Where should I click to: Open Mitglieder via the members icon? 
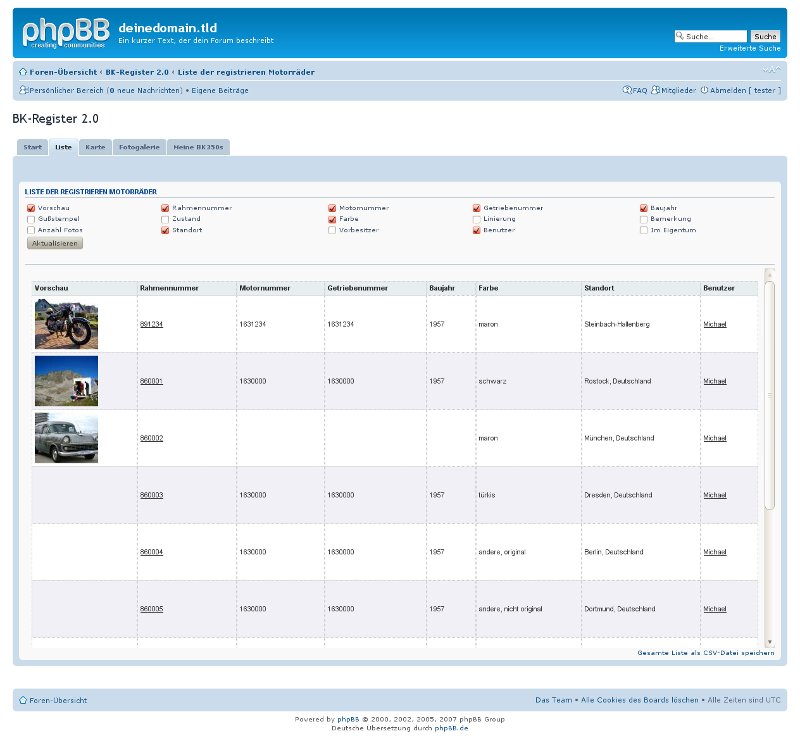[657, 90]
